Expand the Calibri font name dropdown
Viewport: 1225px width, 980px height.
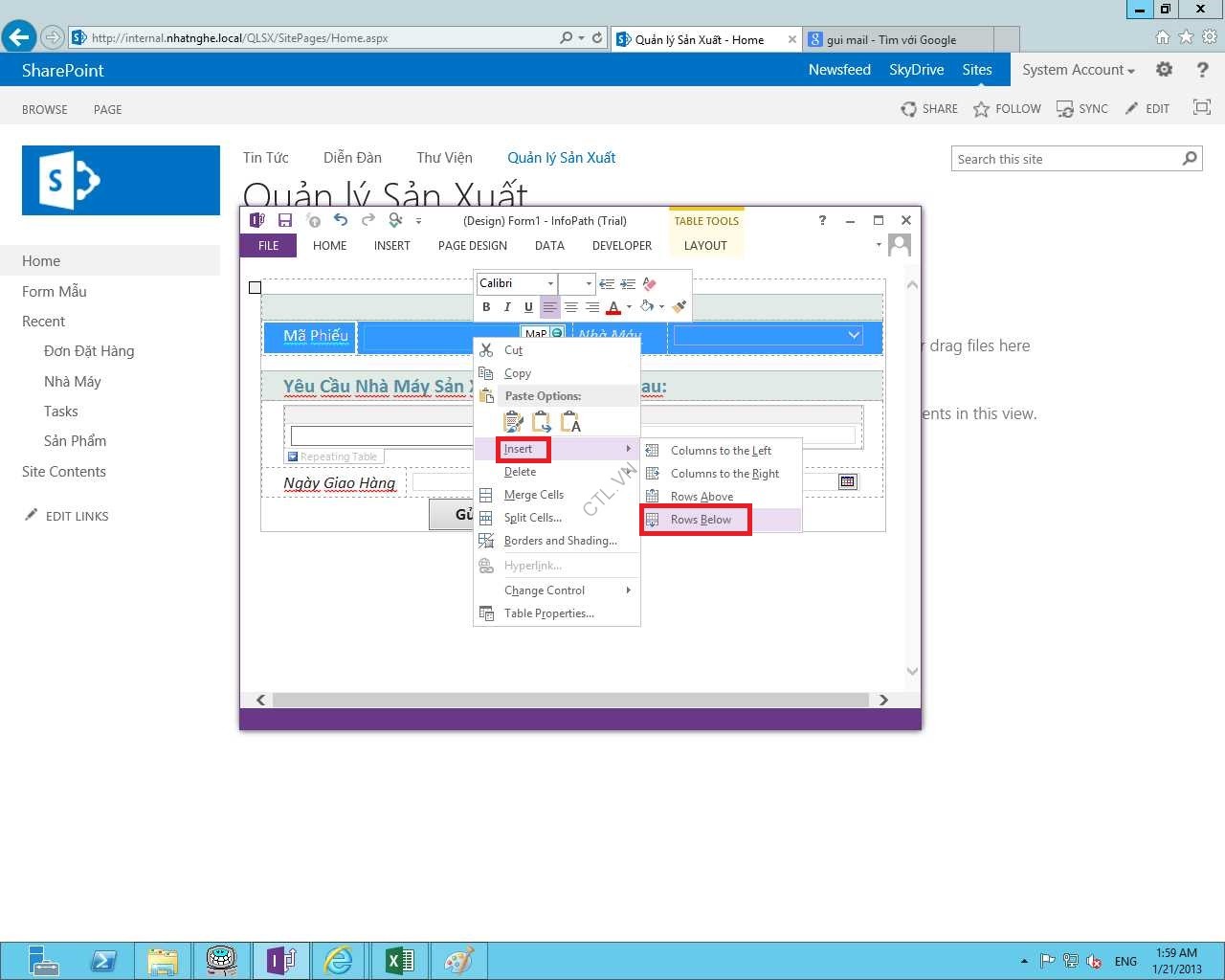point(550,283)
